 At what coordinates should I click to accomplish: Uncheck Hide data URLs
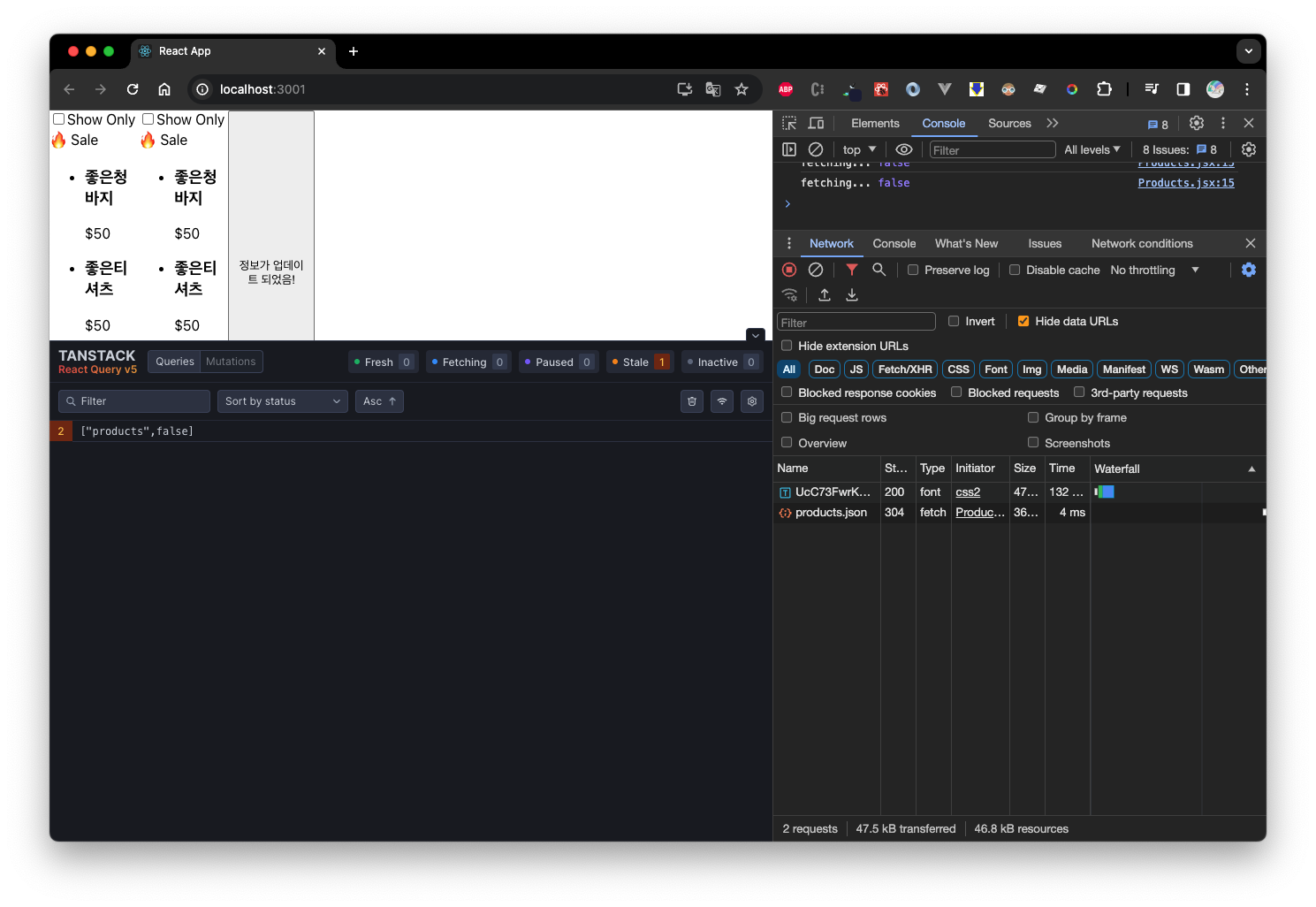coord(1023,321)
